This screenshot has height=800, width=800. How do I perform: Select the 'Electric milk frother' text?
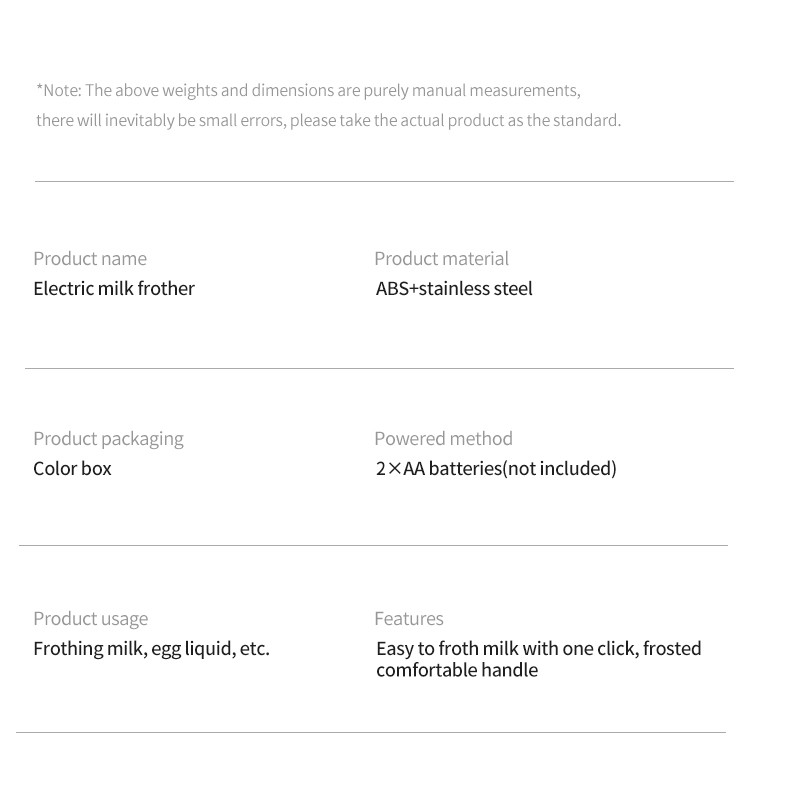pos(114,289)
